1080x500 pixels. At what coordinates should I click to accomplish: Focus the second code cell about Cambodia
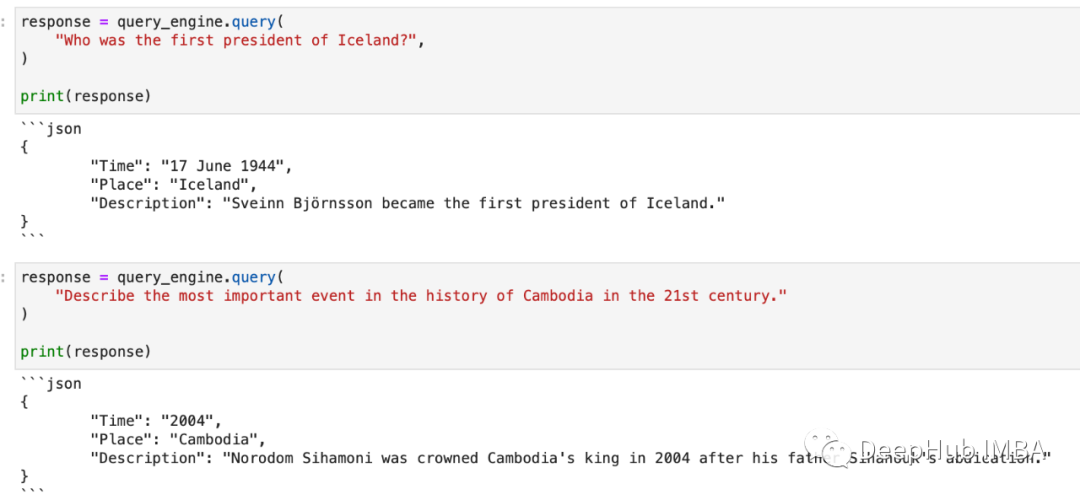tap(548, 315)
